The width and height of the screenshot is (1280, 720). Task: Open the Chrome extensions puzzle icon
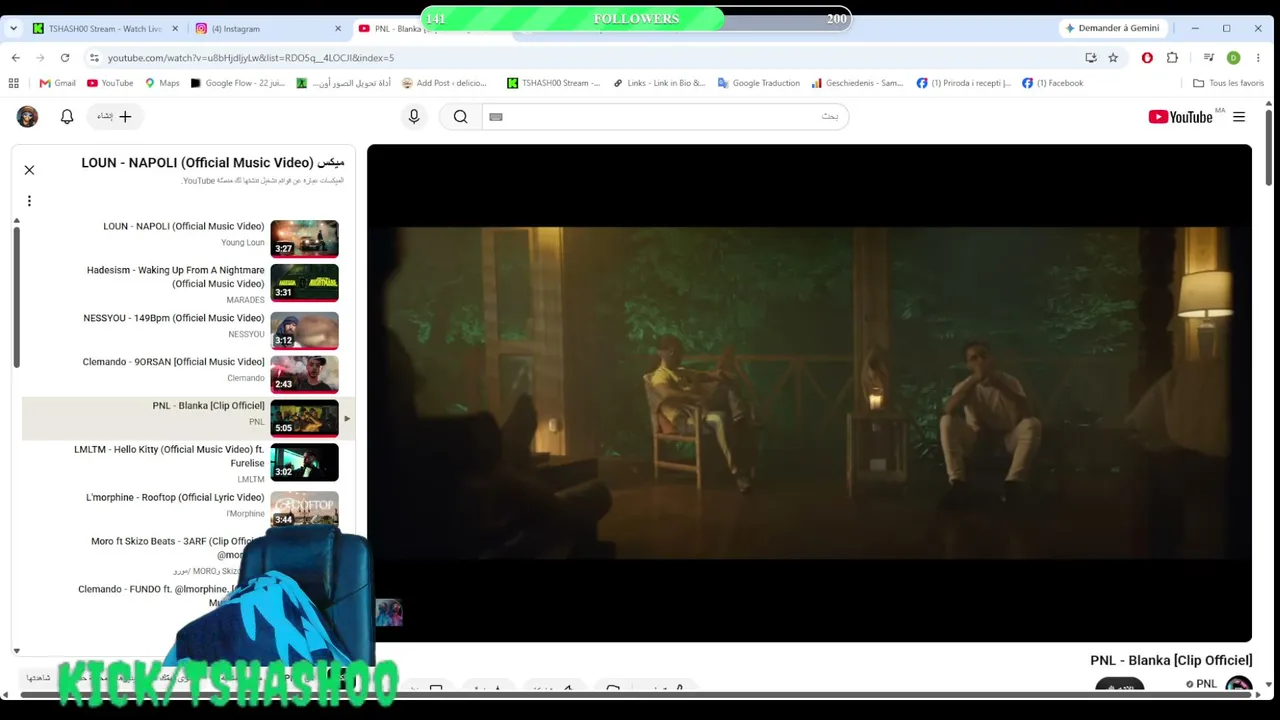[x=1172, y=58]
